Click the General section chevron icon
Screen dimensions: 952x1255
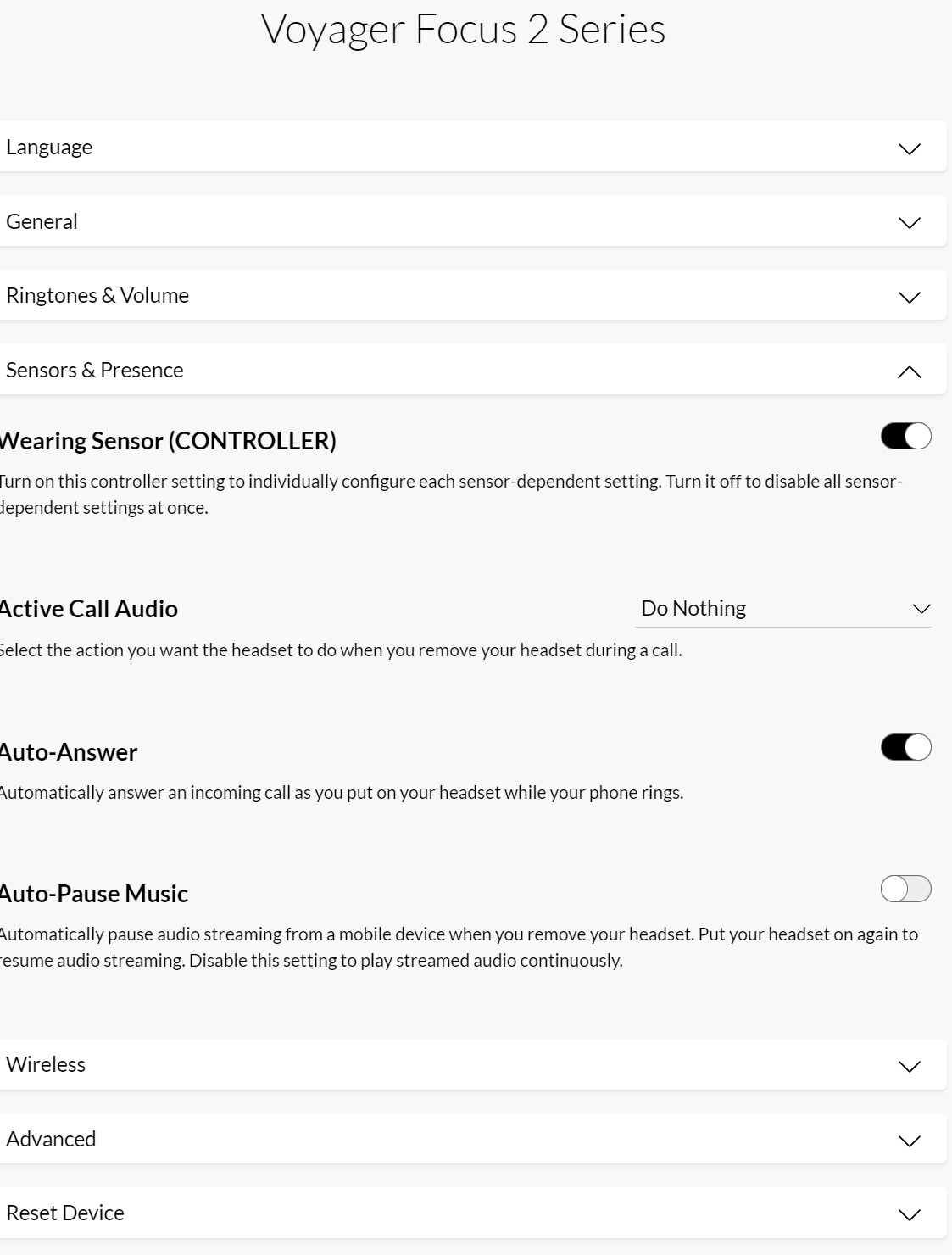pyautogui.click(x=909, y=223)
